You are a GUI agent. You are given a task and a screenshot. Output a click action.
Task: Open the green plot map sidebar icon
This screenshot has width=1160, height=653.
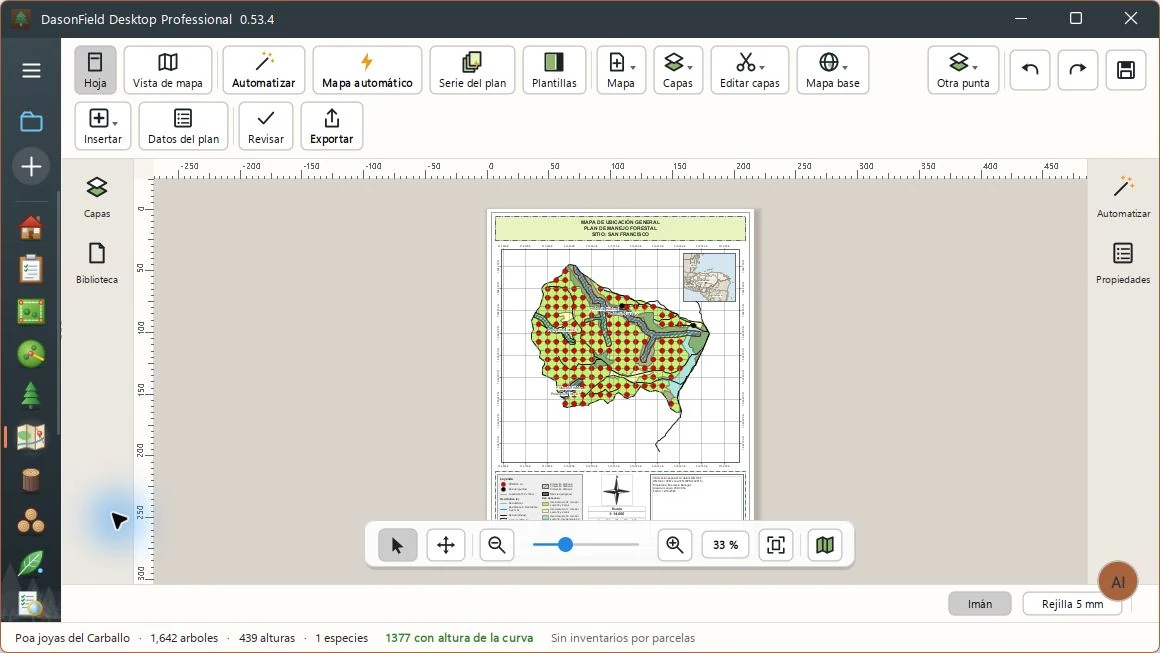point(31,312)
